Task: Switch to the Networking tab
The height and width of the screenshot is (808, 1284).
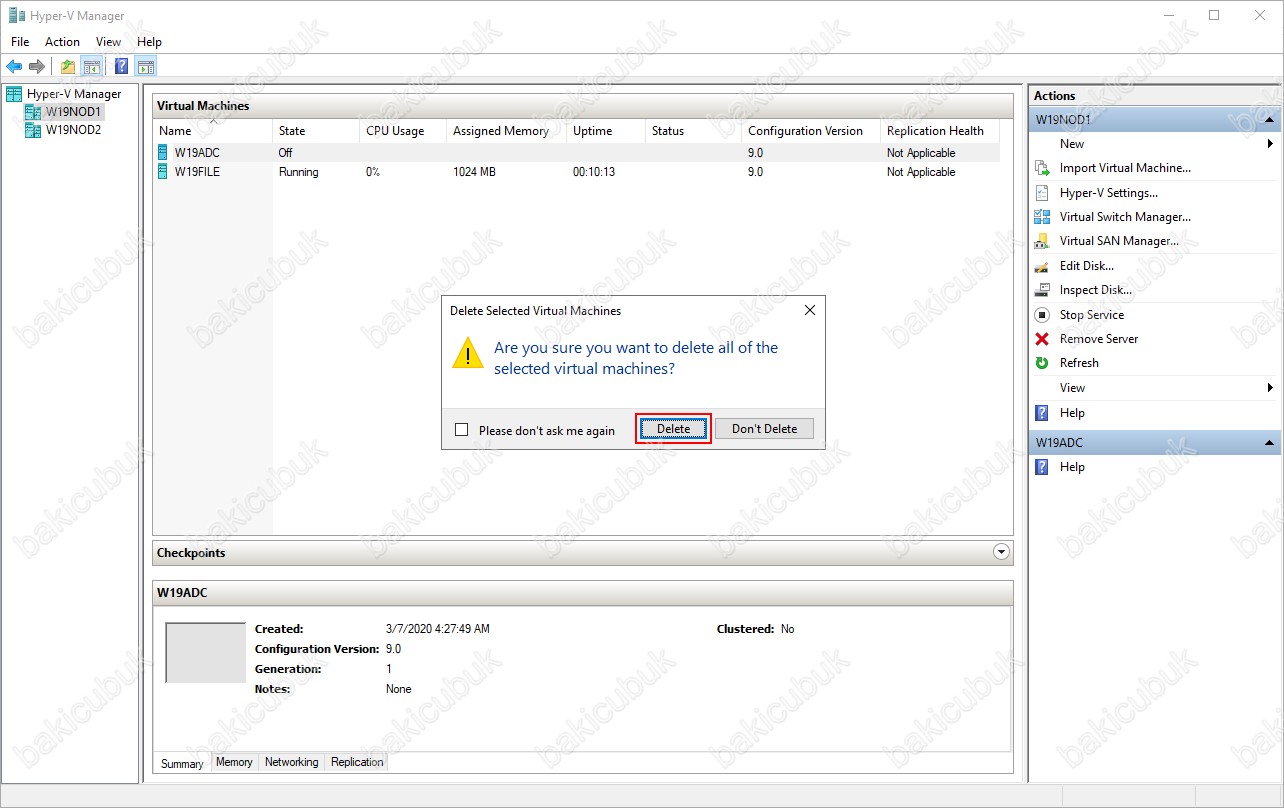Action: (x=291, y=762)
